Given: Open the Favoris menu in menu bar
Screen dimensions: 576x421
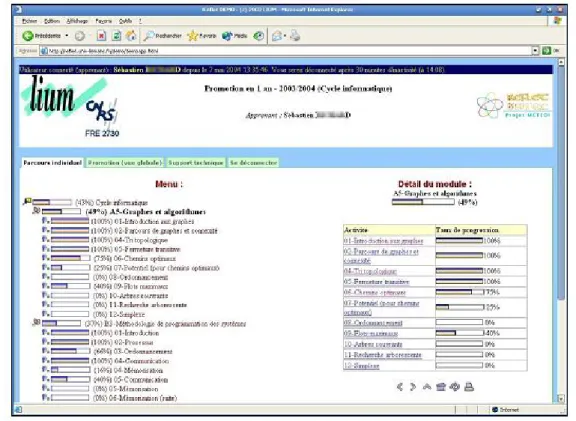Looking at the screenshot, I should pos(104,21).
